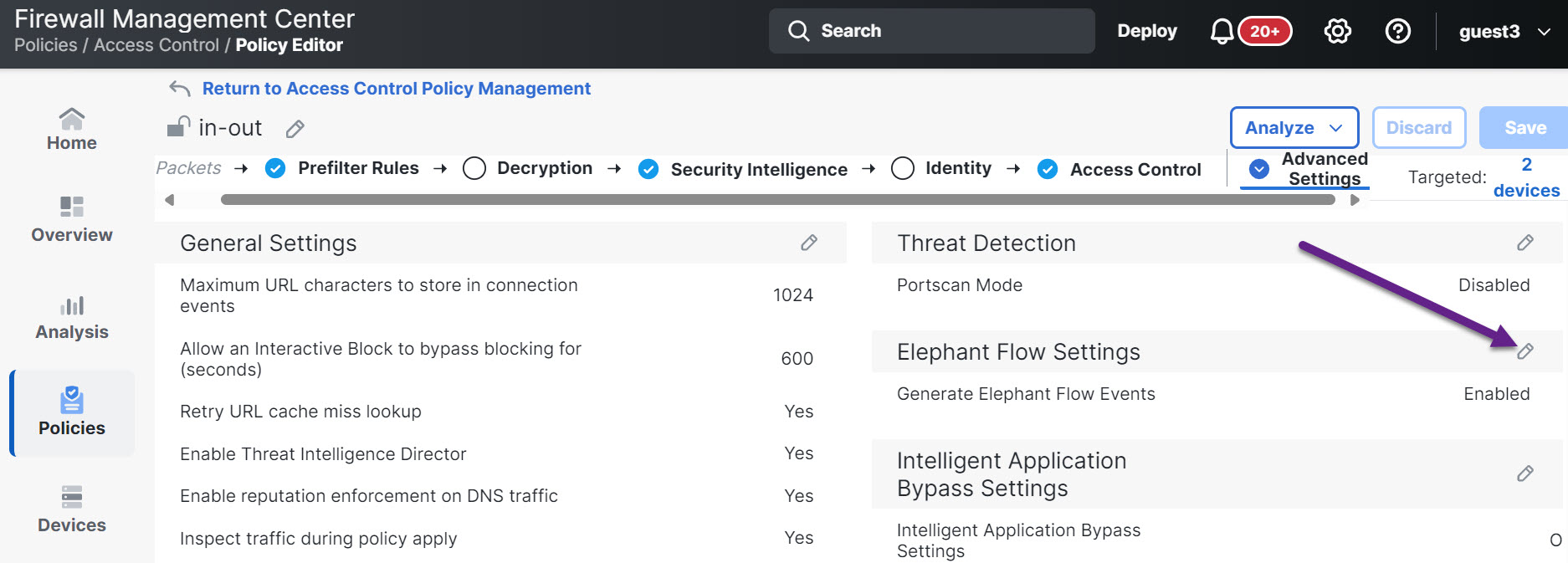Edit Intelligent Application Bypass Settings pencil
Screen dimensions: 1568x563
point(1524,473)
